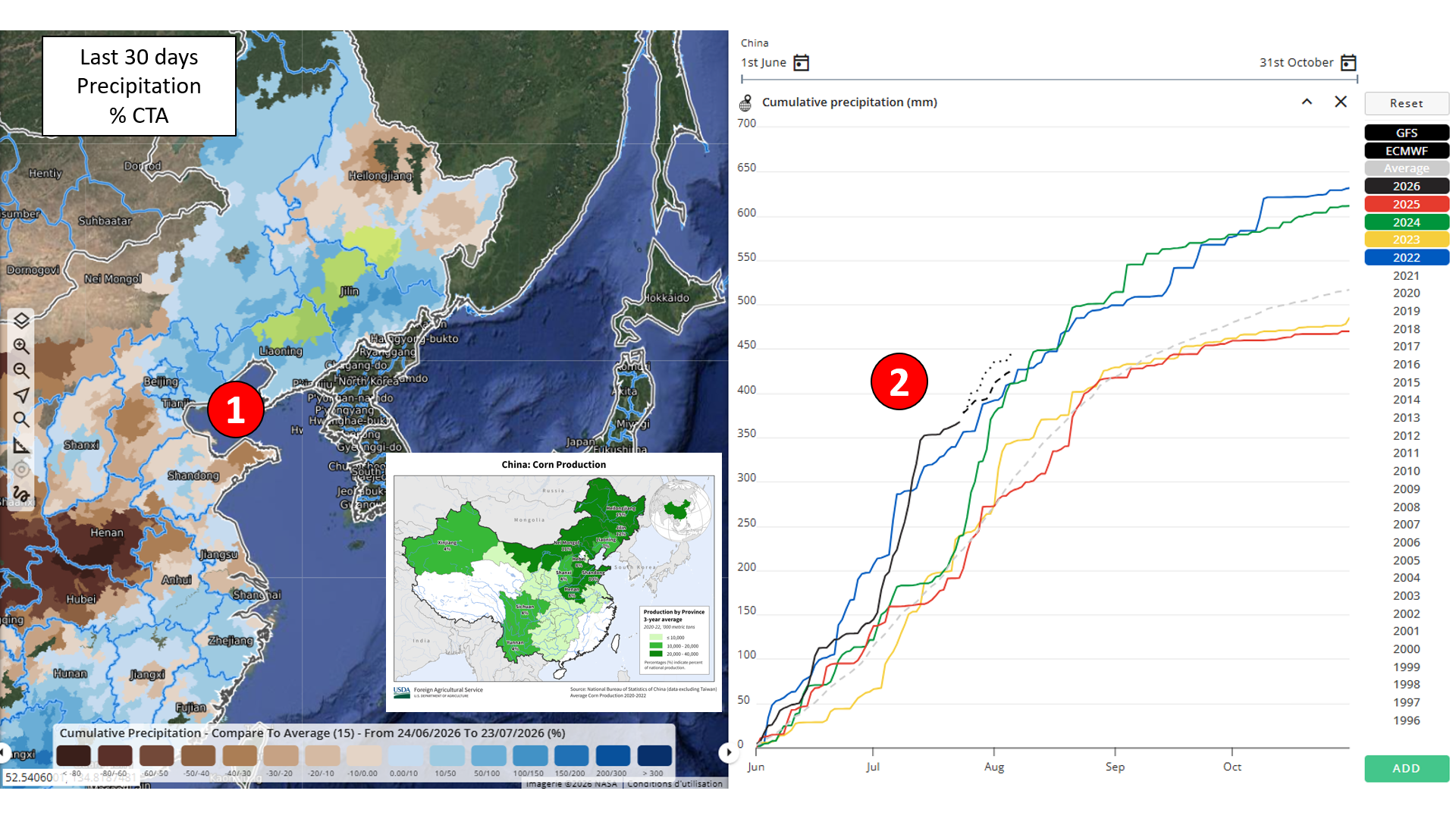Viewport: 1456px width, 819px height.
Task: Toggle the 2025 year series
Action: tap(1407, 204)
